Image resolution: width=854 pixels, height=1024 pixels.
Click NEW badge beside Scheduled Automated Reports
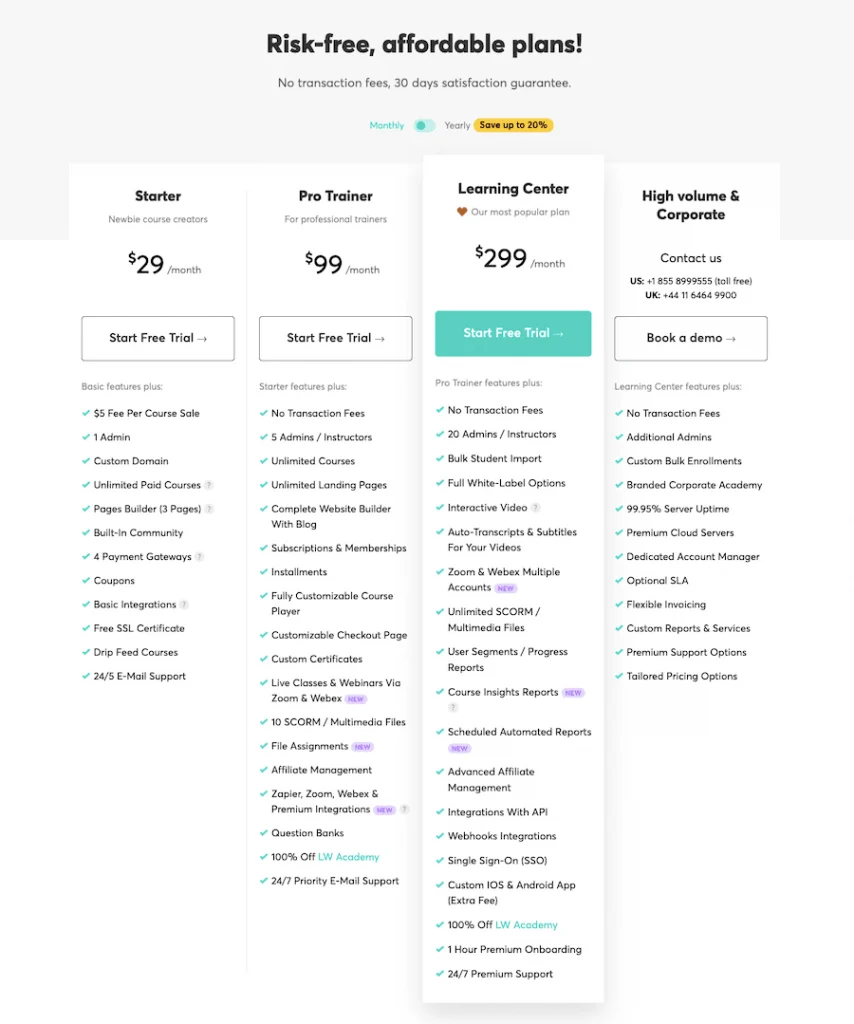(459, 748)
